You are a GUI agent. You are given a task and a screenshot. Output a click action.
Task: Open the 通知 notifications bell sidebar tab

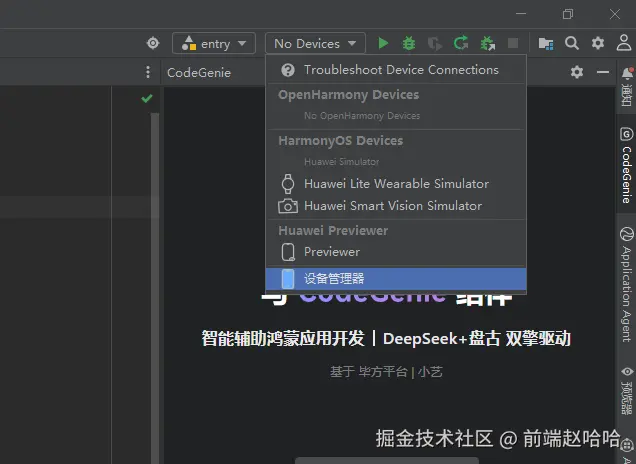point(627,86)
